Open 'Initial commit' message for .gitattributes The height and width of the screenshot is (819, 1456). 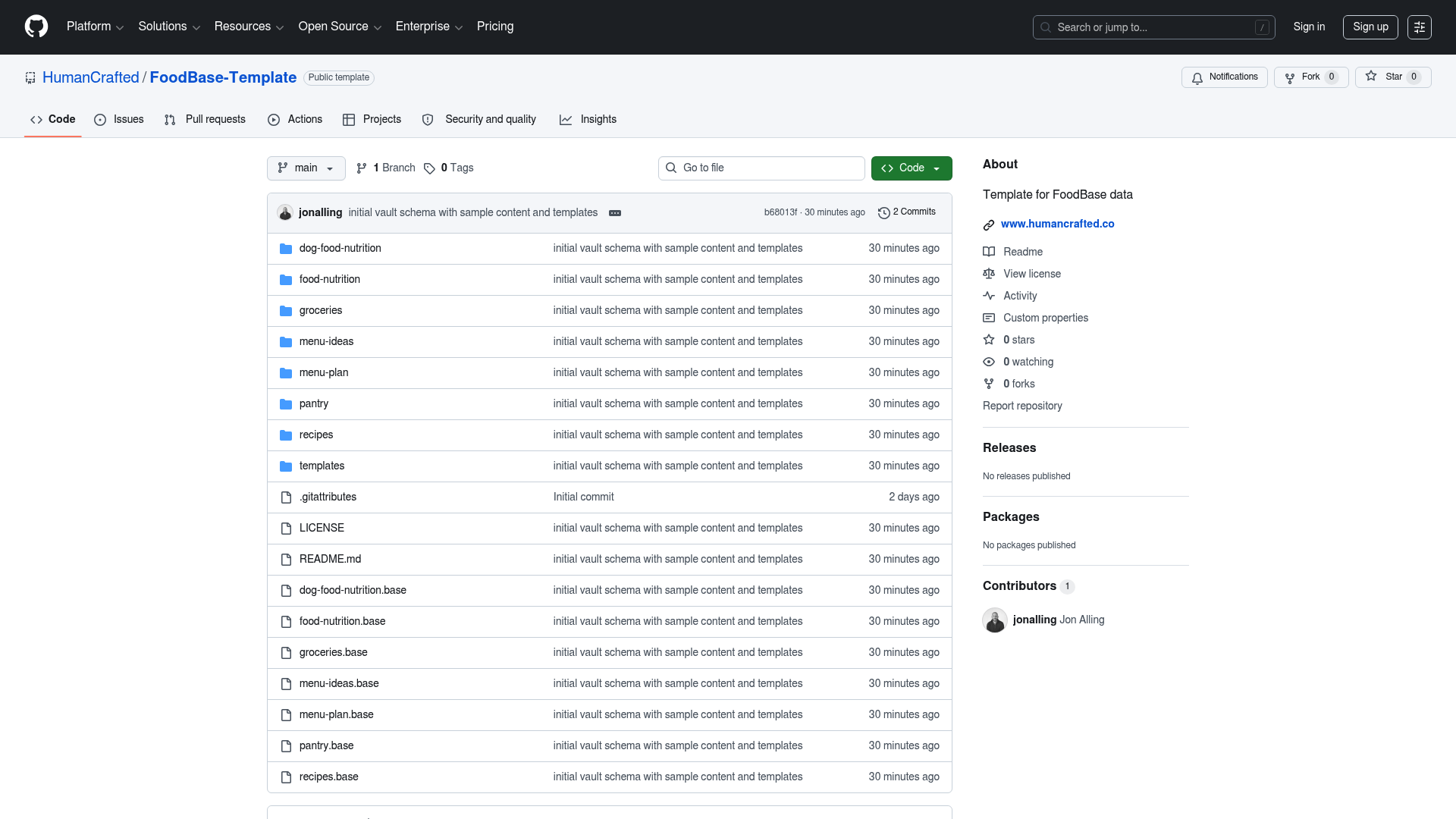[583, 497]
